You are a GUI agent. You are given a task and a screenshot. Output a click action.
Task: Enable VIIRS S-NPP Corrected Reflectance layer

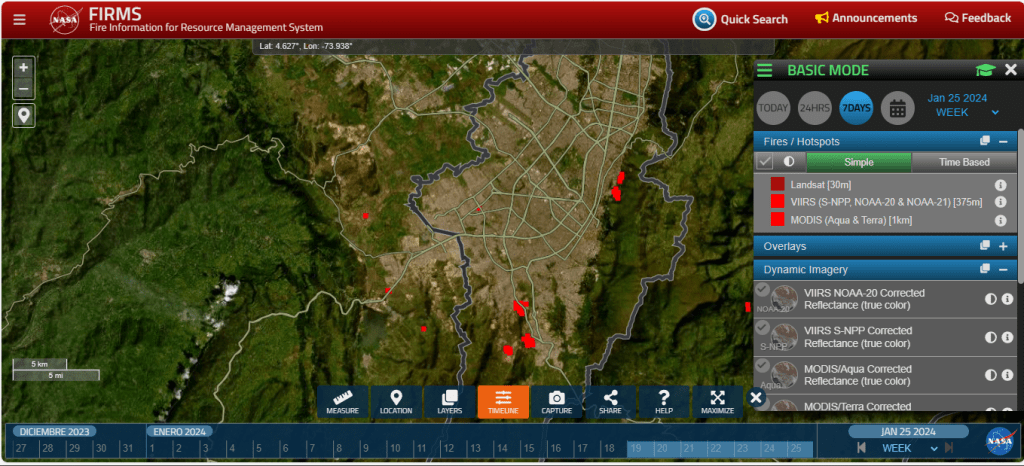click(762, 328)
